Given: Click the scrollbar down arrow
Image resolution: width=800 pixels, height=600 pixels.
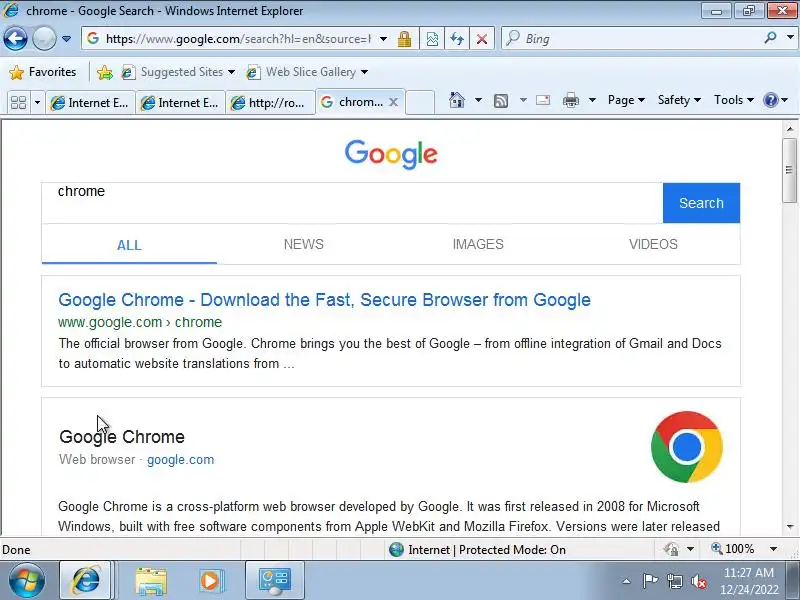Looking at the screenshot, I should point(790,527).
